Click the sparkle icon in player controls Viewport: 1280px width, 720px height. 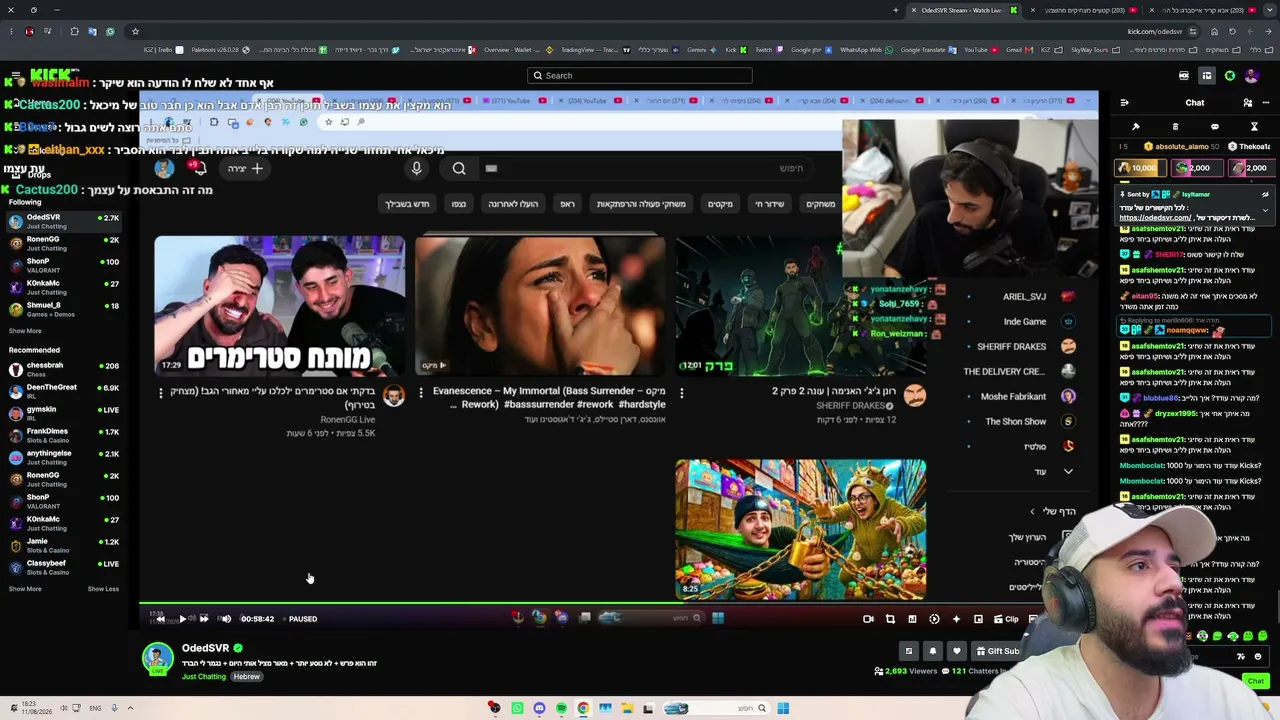coord(956,619)
